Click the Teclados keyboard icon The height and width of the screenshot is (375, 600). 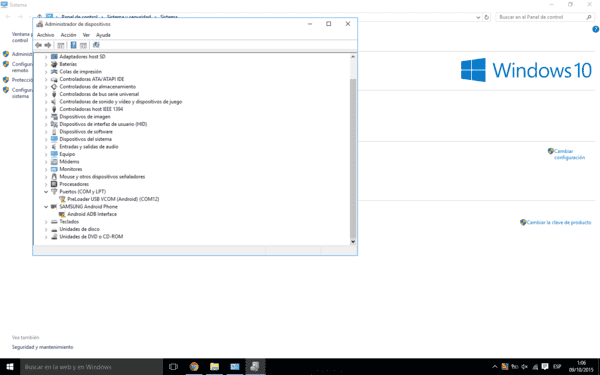(x=54, y=222)
